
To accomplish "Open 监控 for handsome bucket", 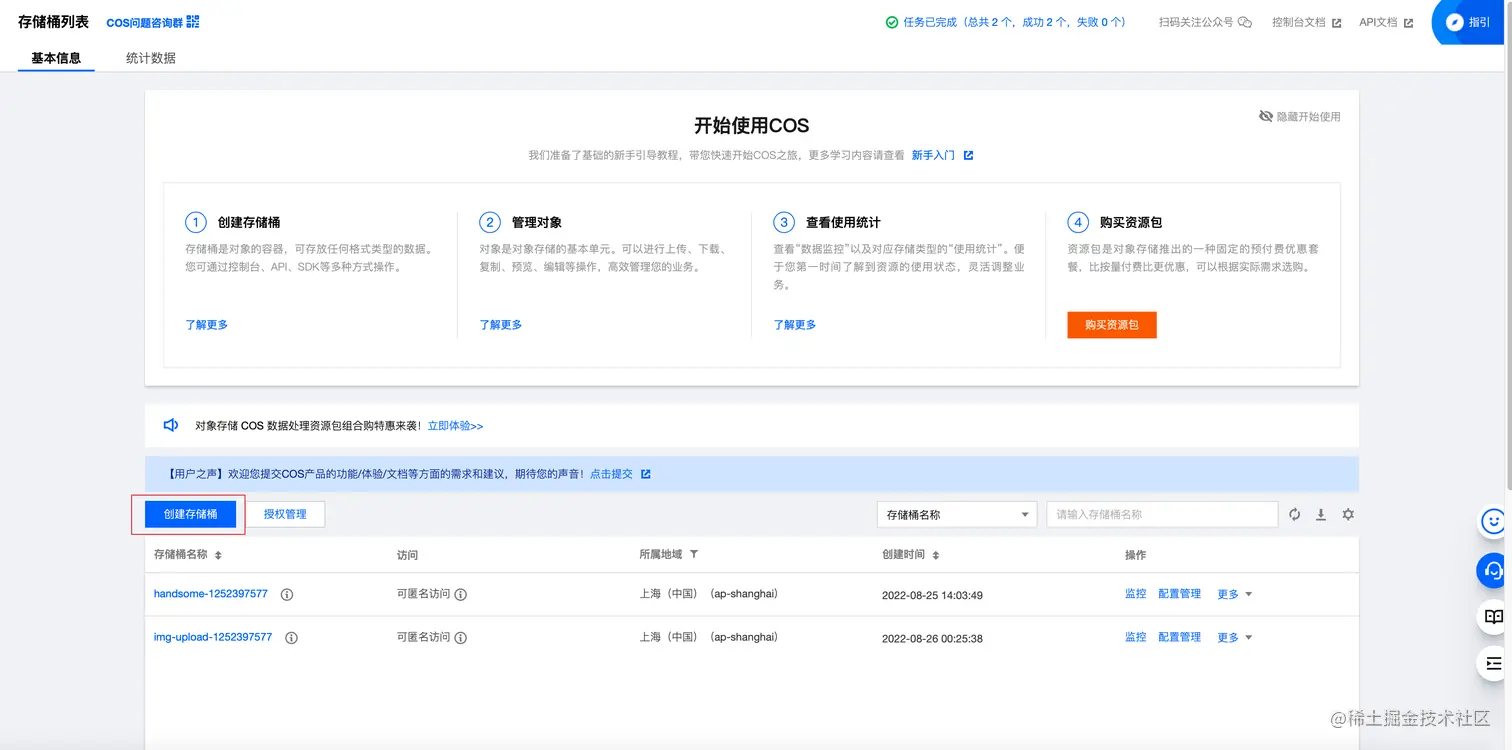I will (1136, 594).
